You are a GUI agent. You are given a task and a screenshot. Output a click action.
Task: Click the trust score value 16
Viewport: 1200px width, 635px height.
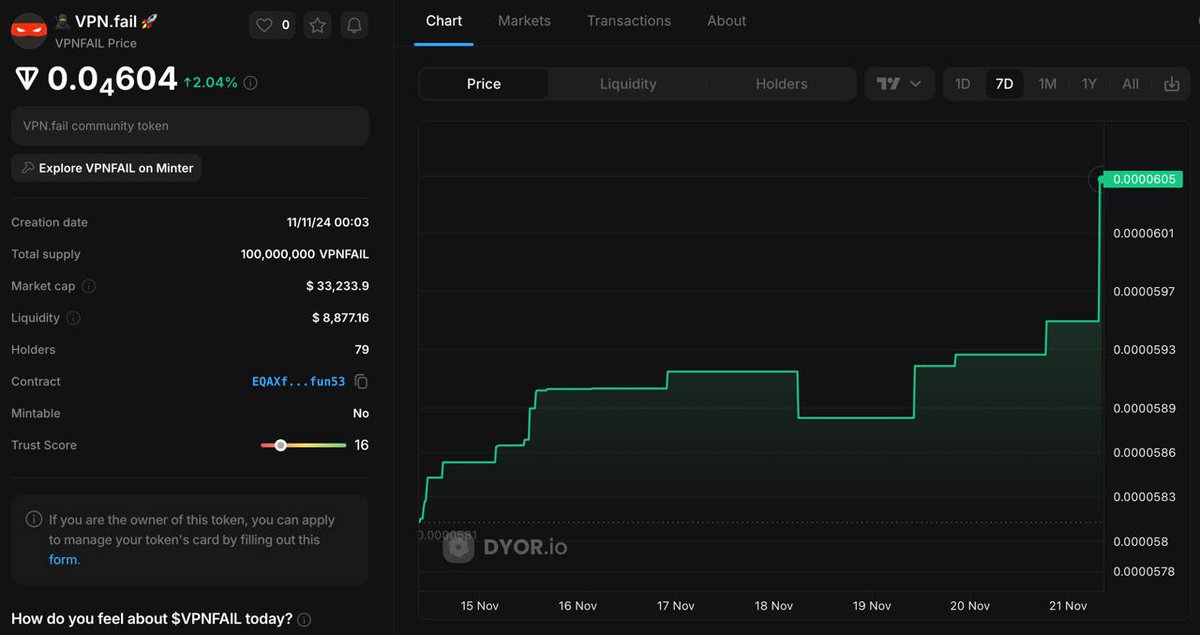click(362, 445)
